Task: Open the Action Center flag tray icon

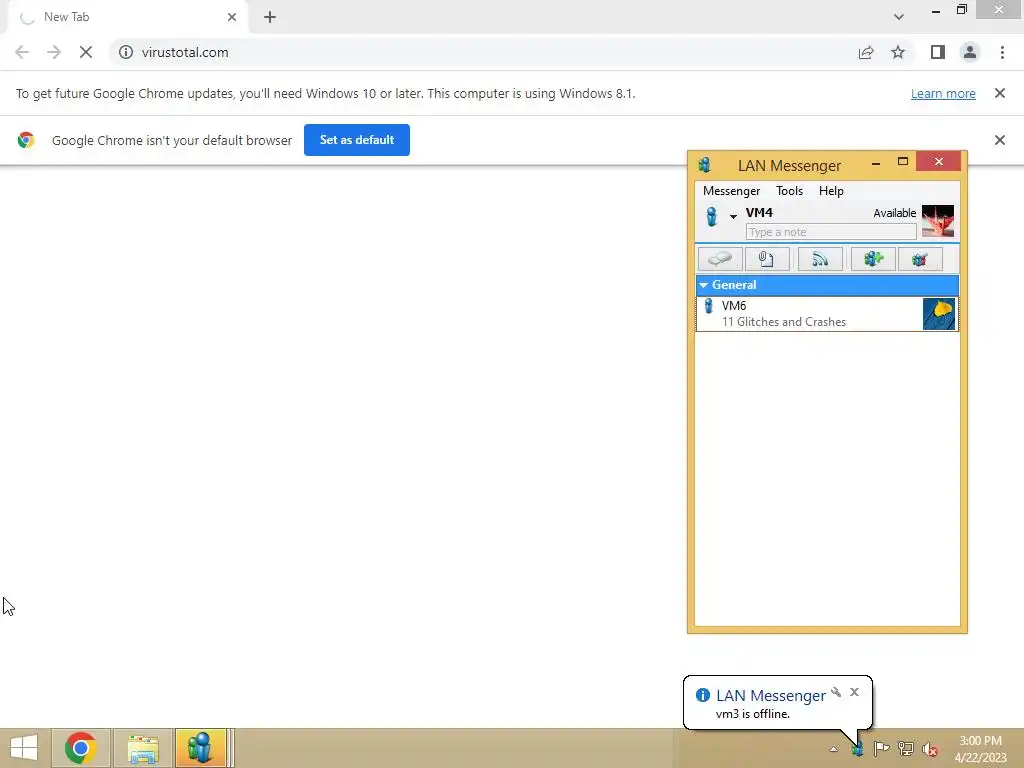Action: (x=882, y=749)
